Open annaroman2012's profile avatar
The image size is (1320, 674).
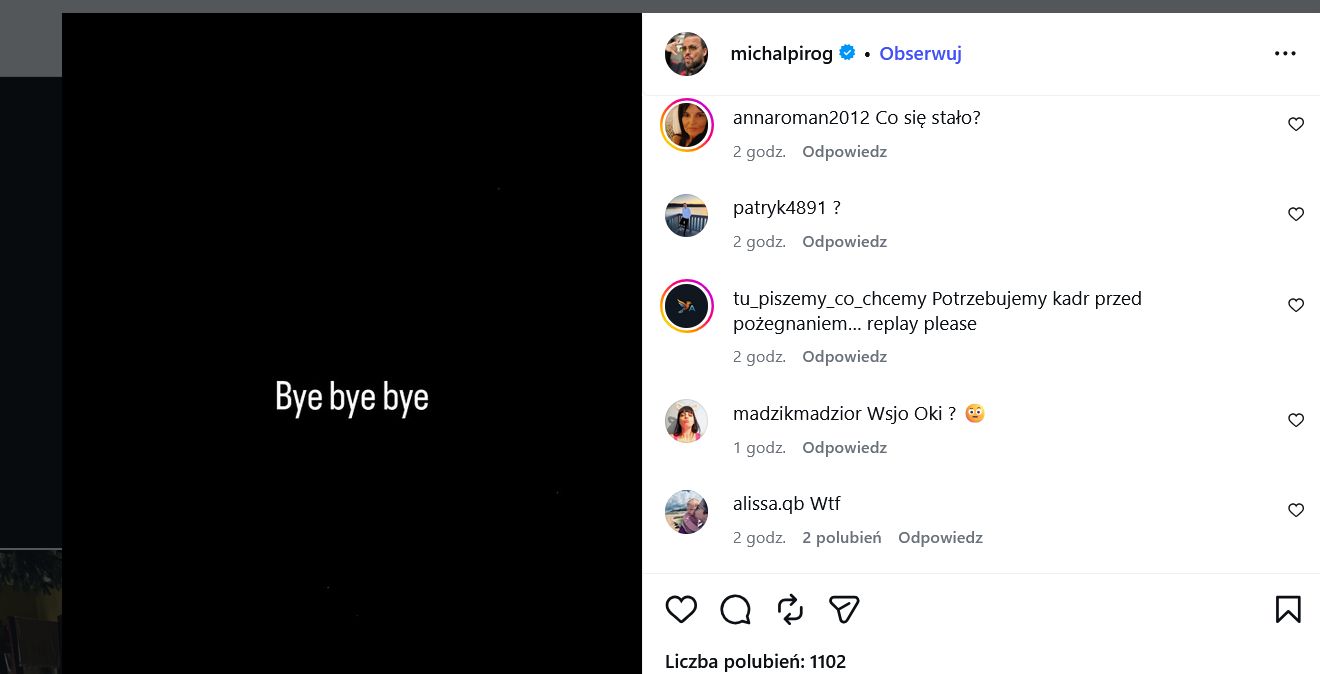pos(687,124)
